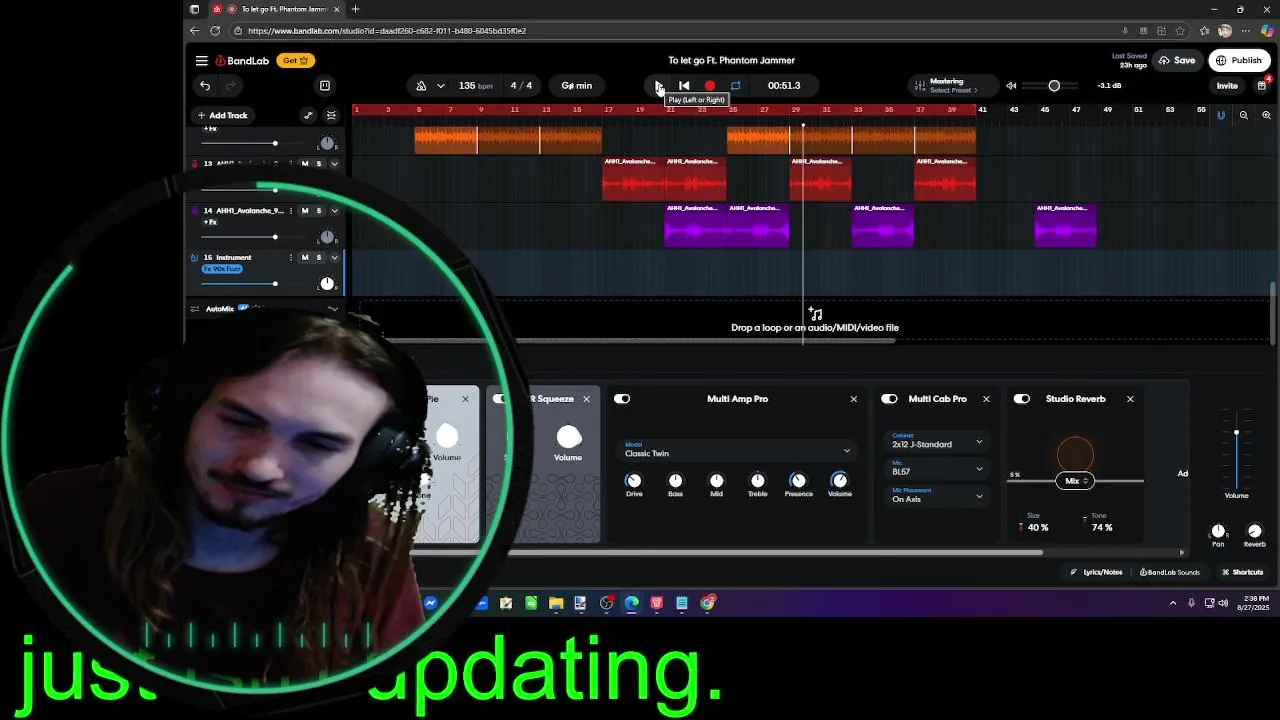
Task: Open the 2x12 J-Standard cabinet dropdown
Action: [x=937, y=441]
